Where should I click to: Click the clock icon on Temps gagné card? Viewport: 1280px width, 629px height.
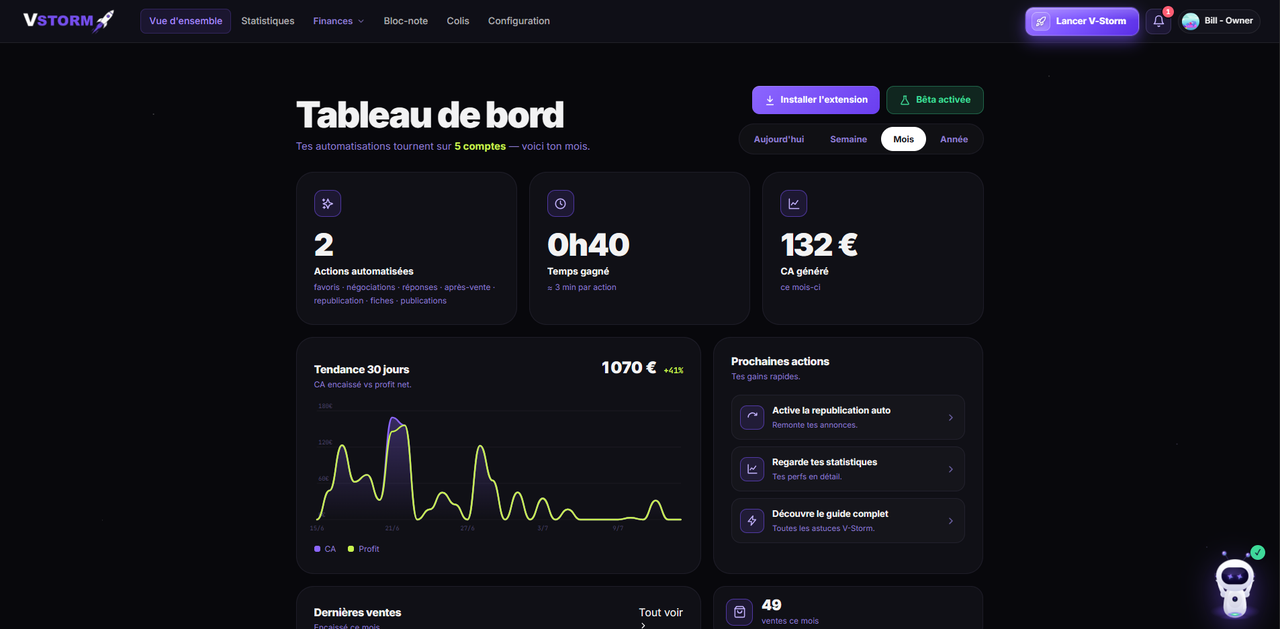[x=560, y=204]
